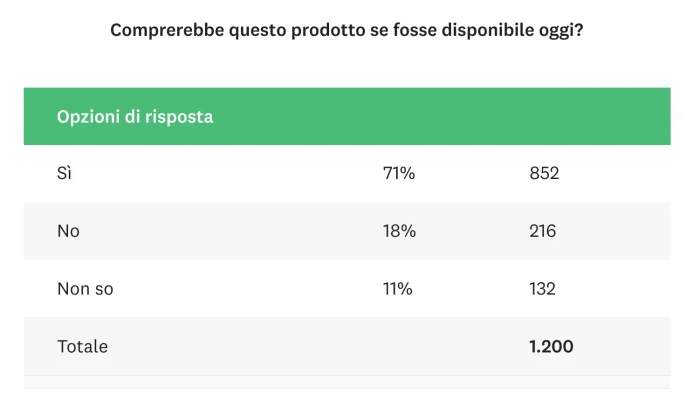700x400 pixels.
Task: Select the "No" answer option label
Action: 68,231
